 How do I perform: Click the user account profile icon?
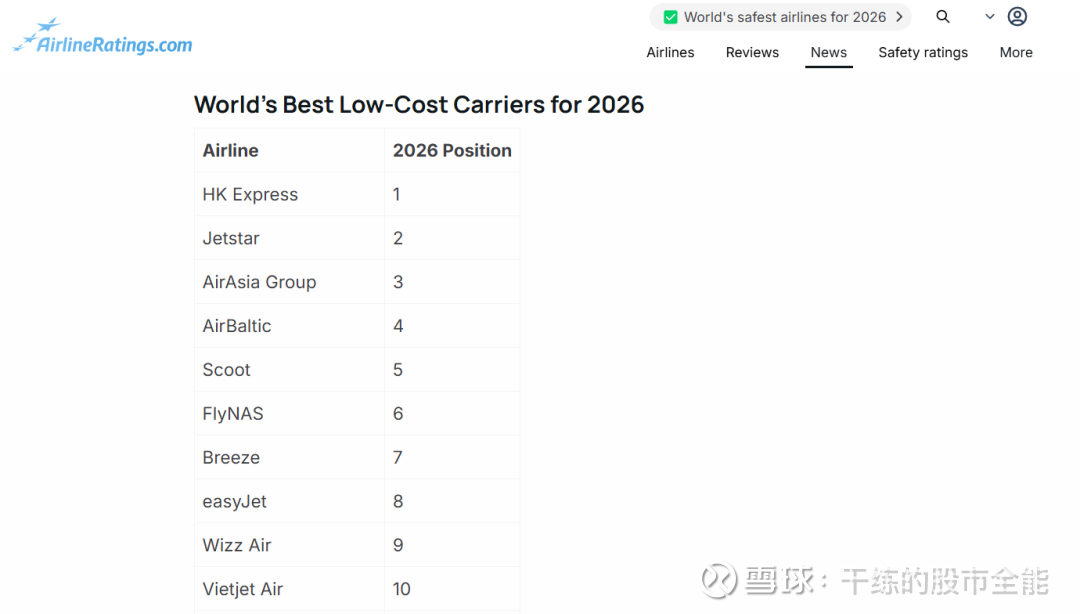pyautogui.click(x=1017, y=17)
